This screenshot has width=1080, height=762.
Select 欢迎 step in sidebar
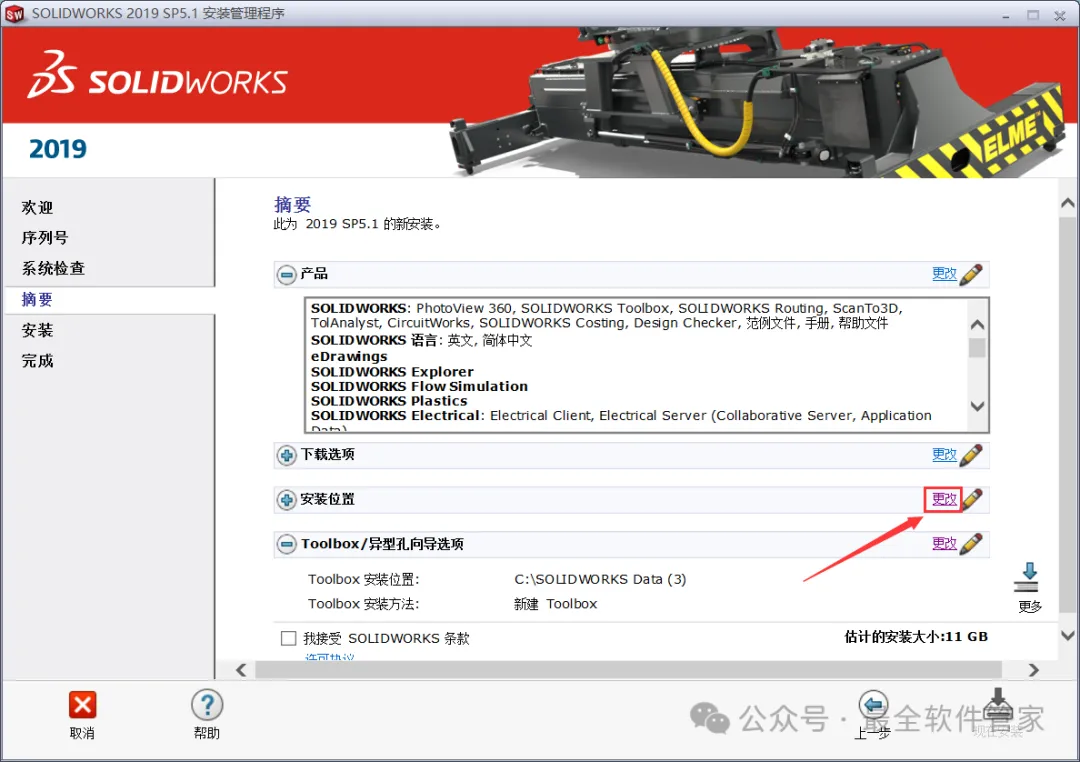pos(37,207)
